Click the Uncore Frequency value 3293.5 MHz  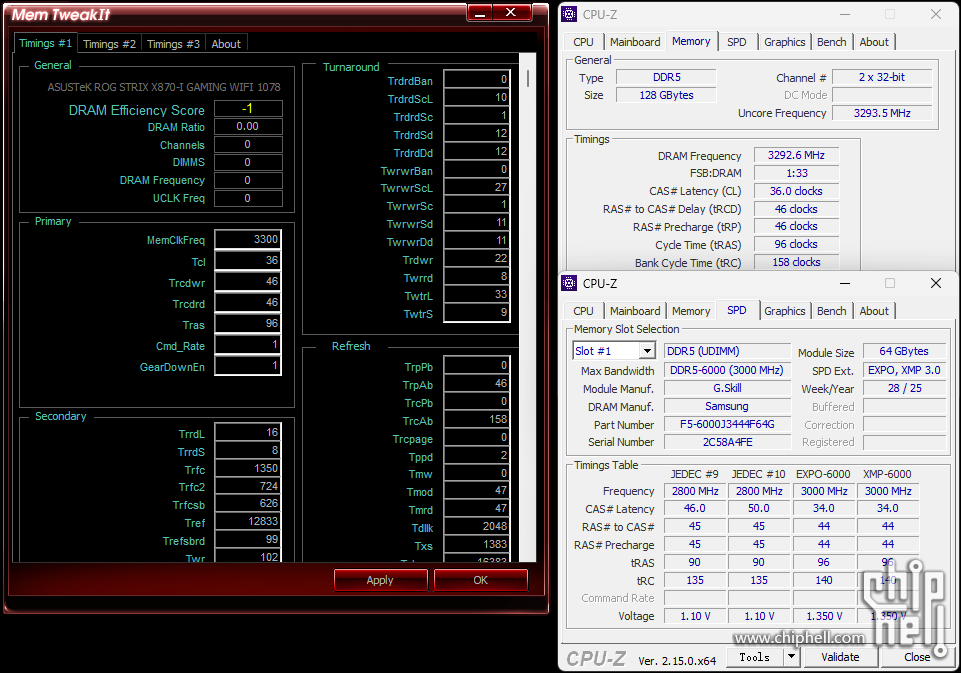coord(882,113)
